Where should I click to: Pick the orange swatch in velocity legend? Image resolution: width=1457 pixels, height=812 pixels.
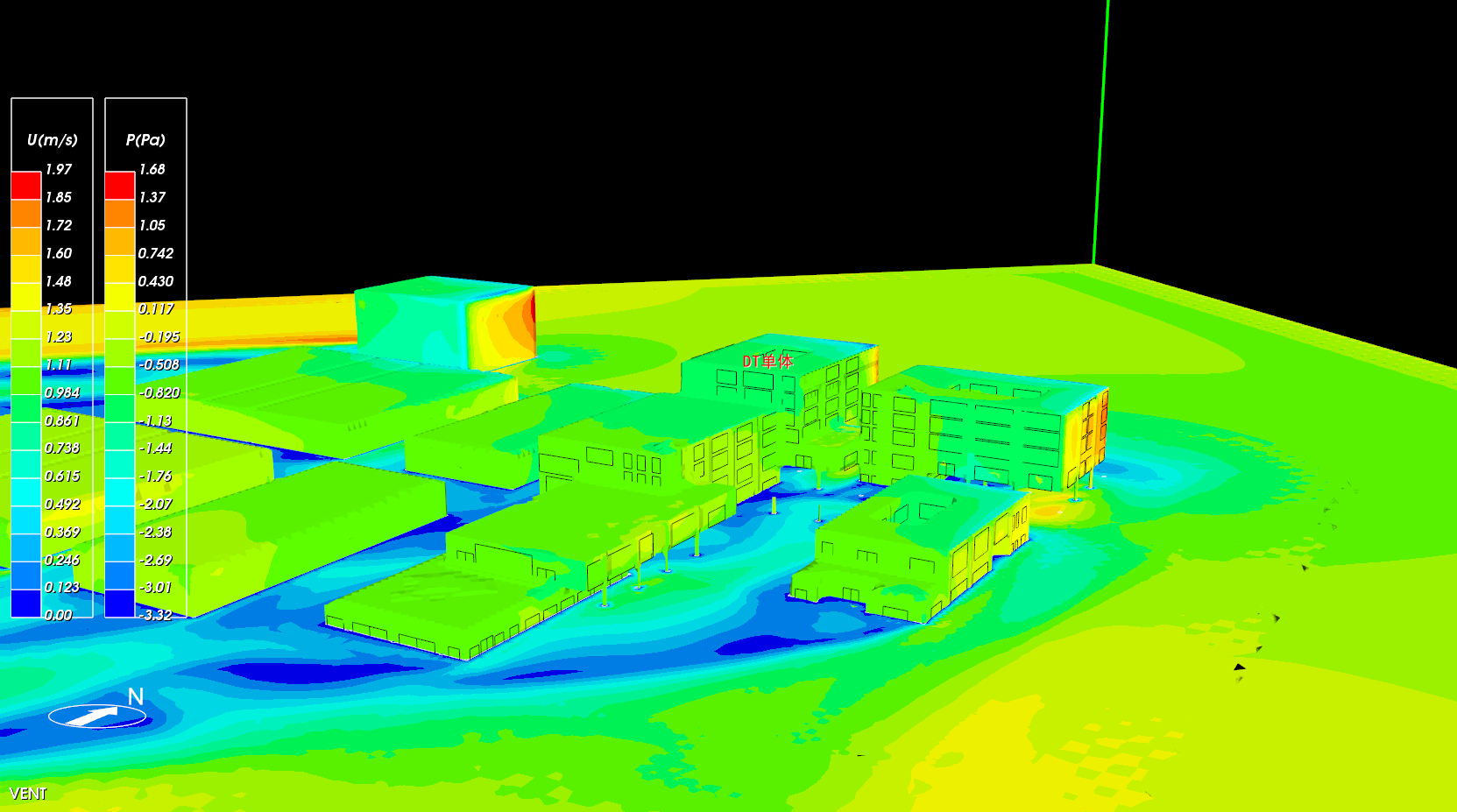[25, 214]
